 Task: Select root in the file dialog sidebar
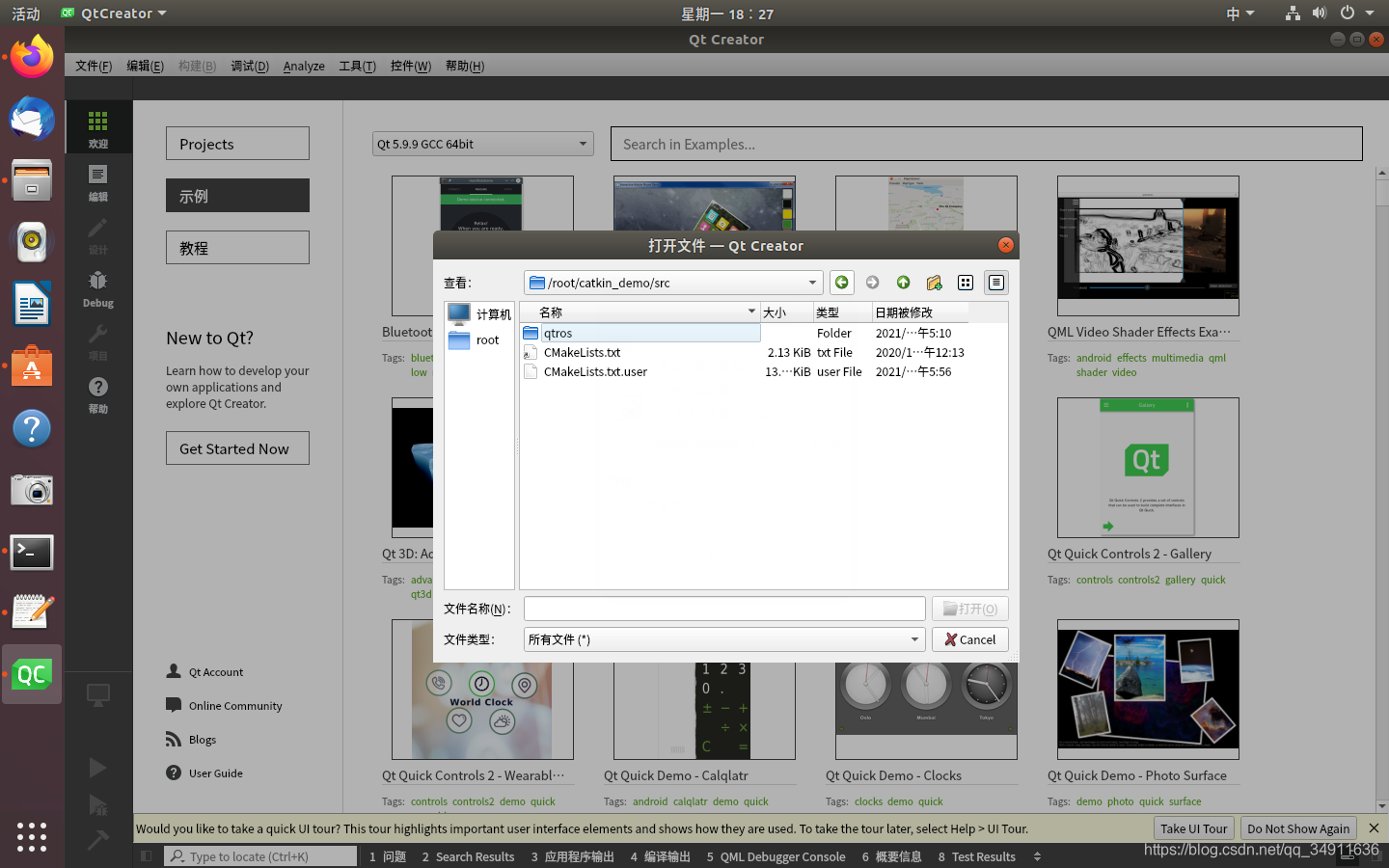tap(479, 340)
